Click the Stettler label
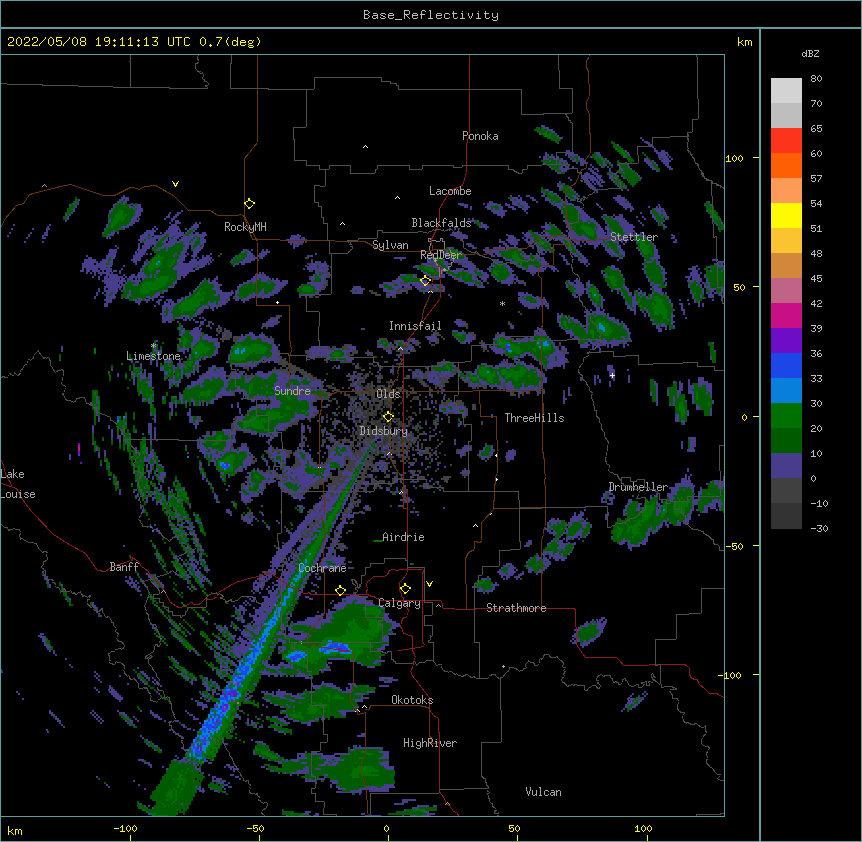Viewport: 862px width, 842px height. pos(634,237)
